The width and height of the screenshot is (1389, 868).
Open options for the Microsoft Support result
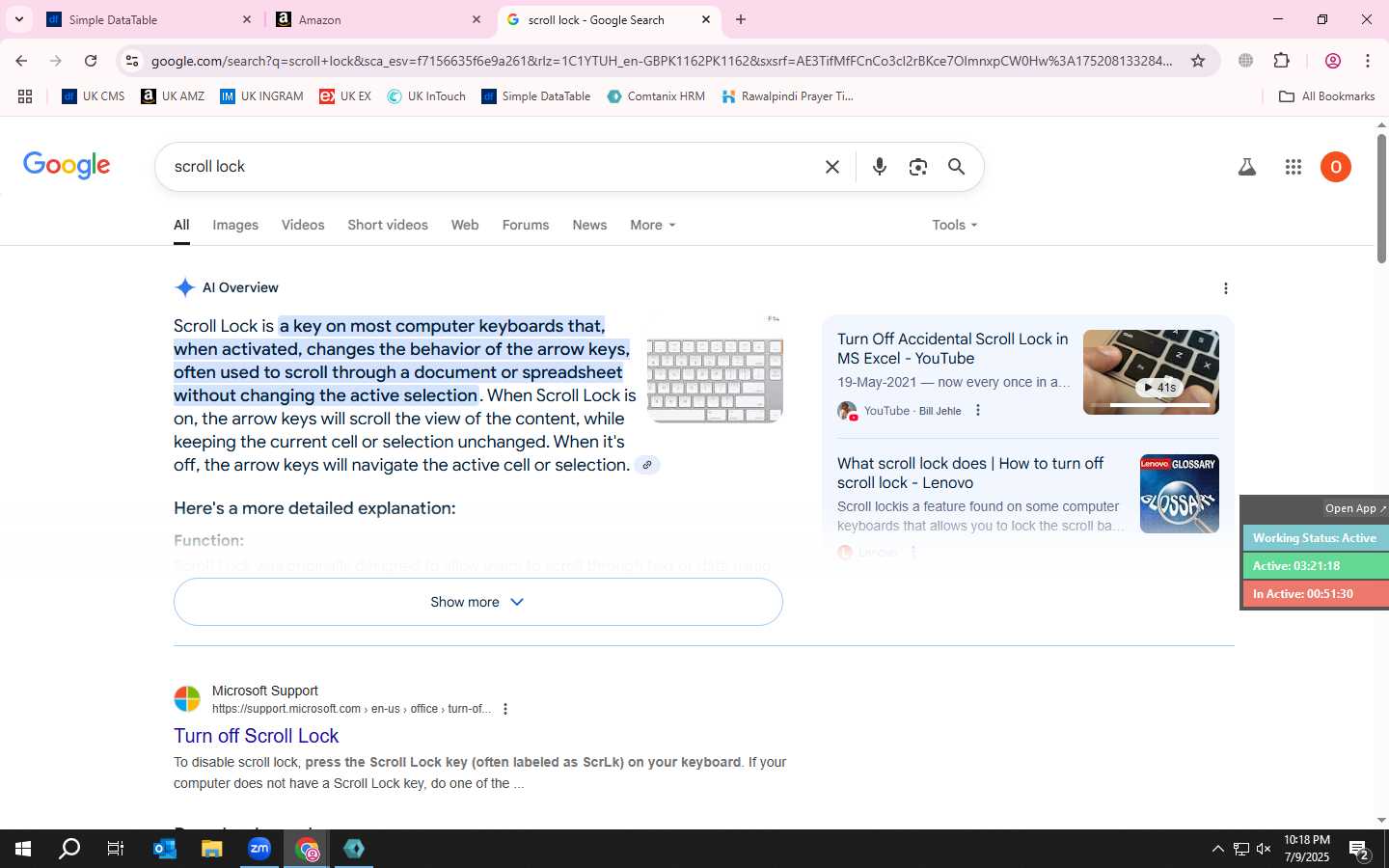505,709
